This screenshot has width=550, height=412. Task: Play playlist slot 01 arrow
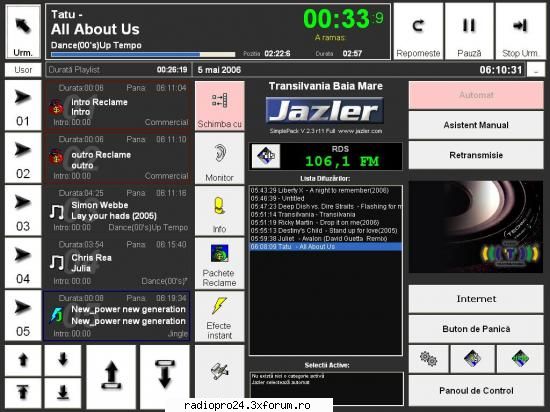tap(23, 105)
